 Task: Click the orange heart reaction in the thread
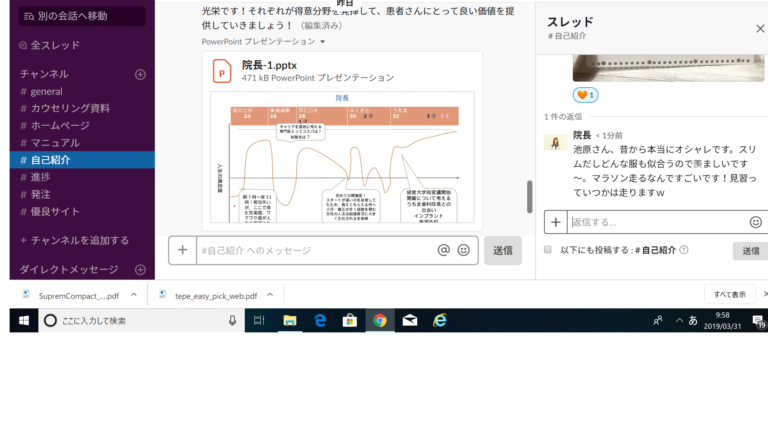tap(585, 95)
